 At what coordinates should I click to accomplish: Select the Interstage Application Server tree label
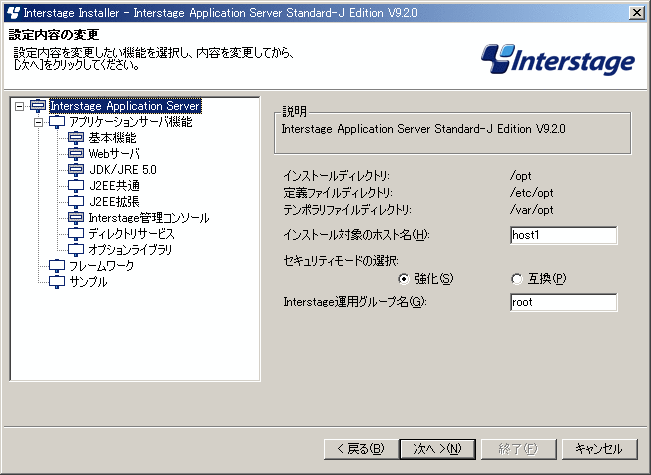[125, 106]
